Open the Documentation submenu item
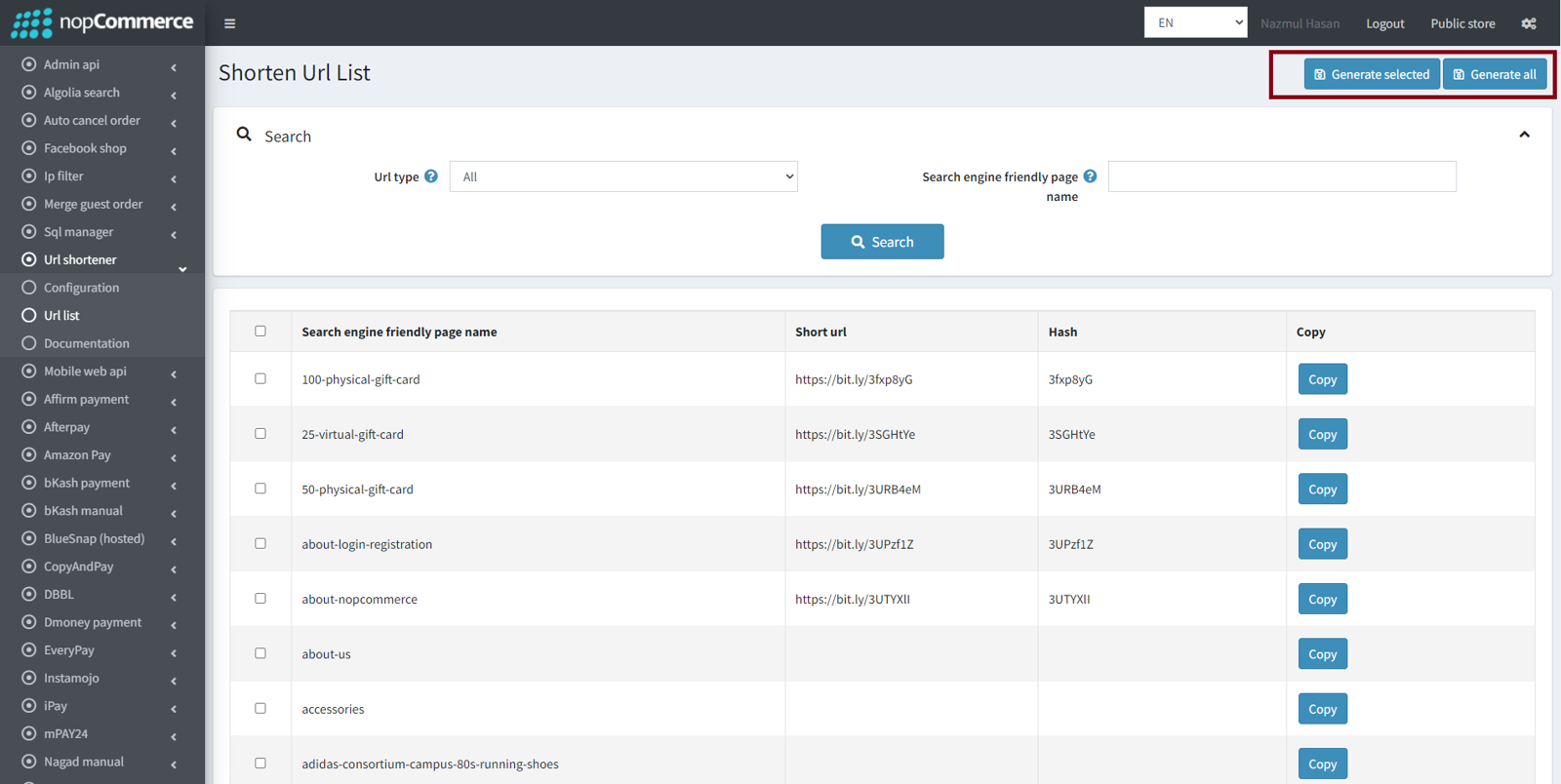1561x784 pixels. (x=86, y=343)
